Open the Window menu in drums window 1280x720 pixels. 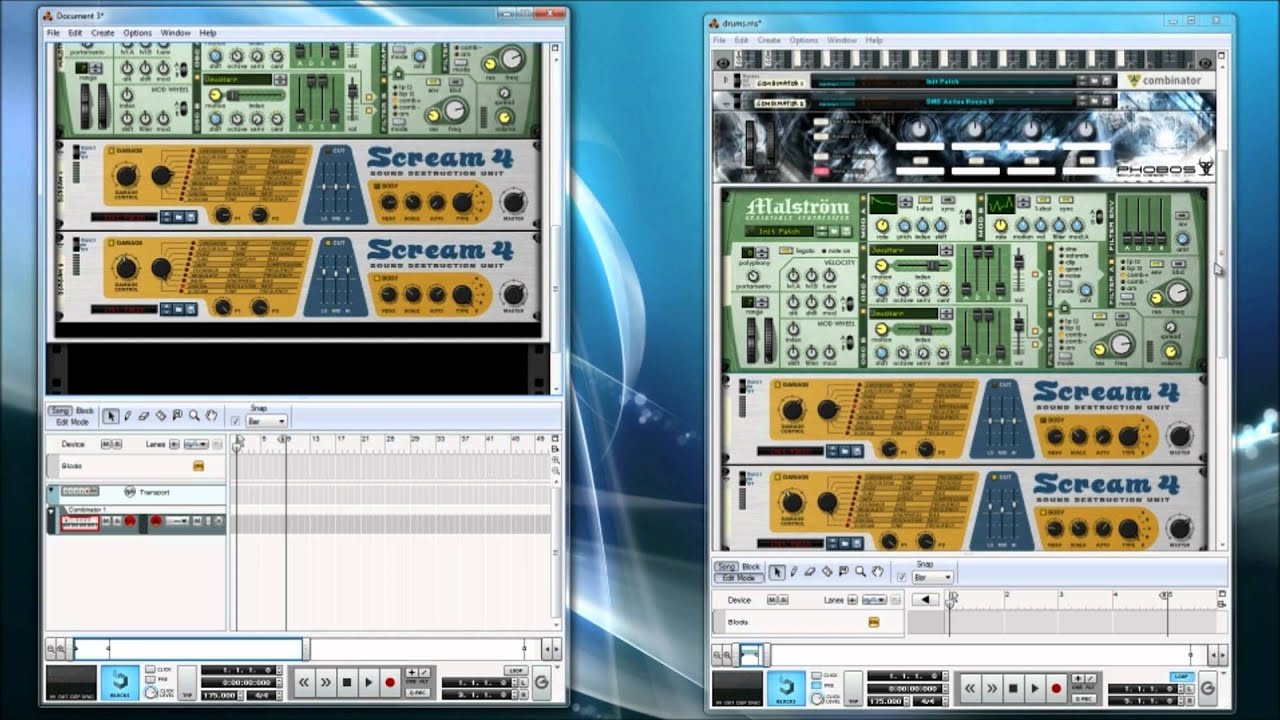click(x=842, y=40)
